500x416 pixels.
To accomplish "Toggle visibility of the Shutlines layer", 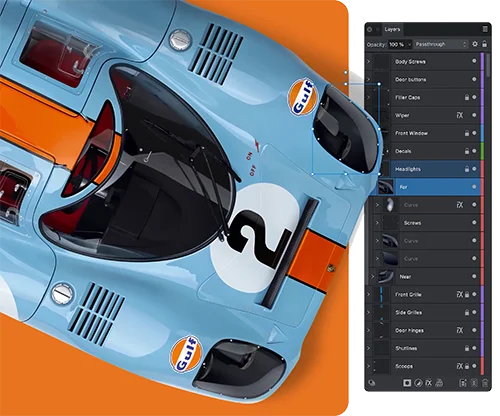I will point(474,348).
